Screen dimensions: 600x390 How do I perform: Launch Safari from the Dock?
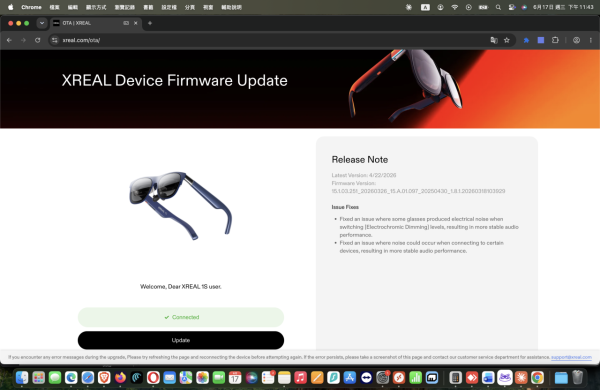[x=88, y=378]
